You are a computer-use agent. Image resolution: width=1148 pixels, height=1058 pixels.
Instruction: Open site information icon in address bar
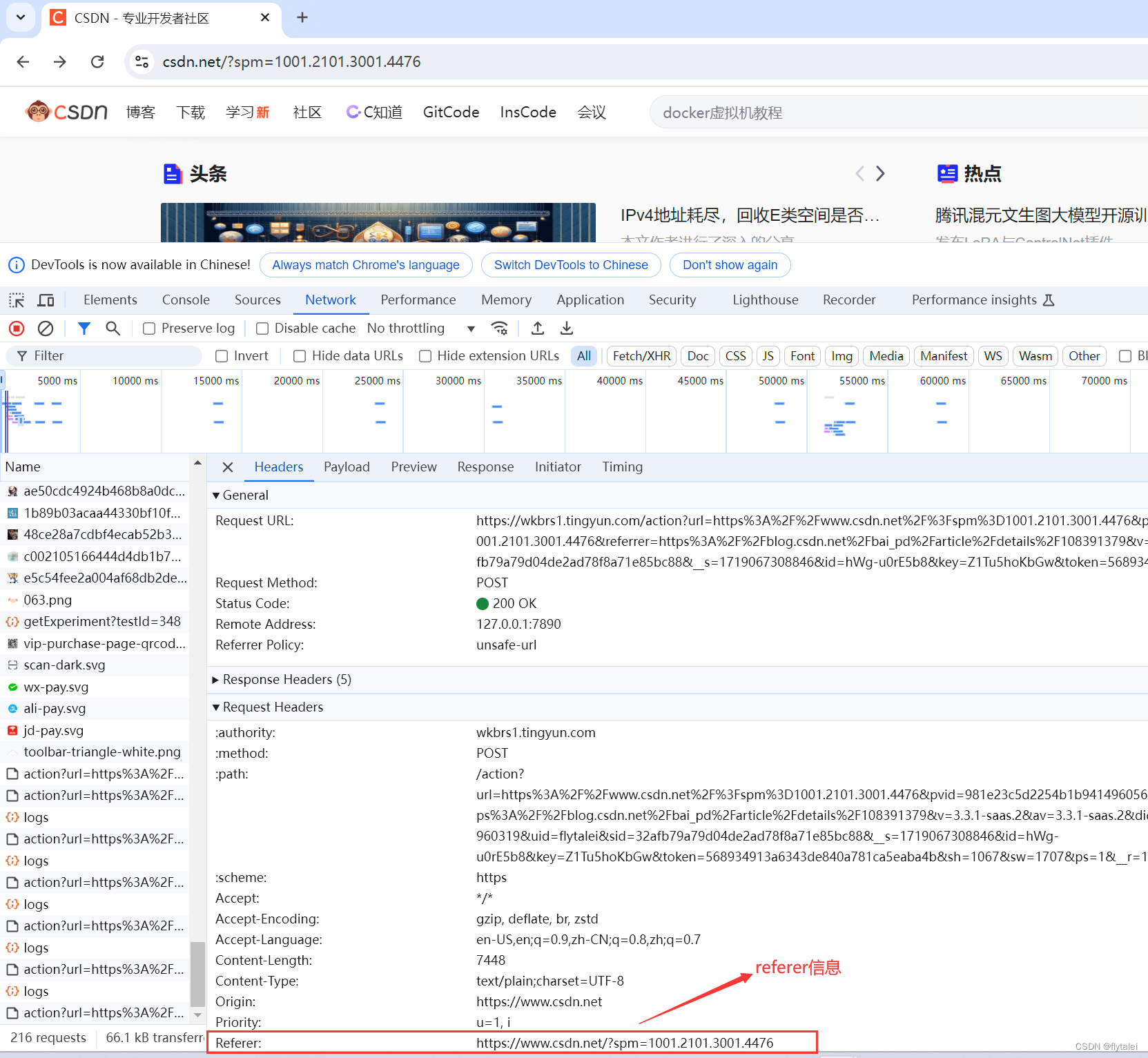tap(142, 62)
